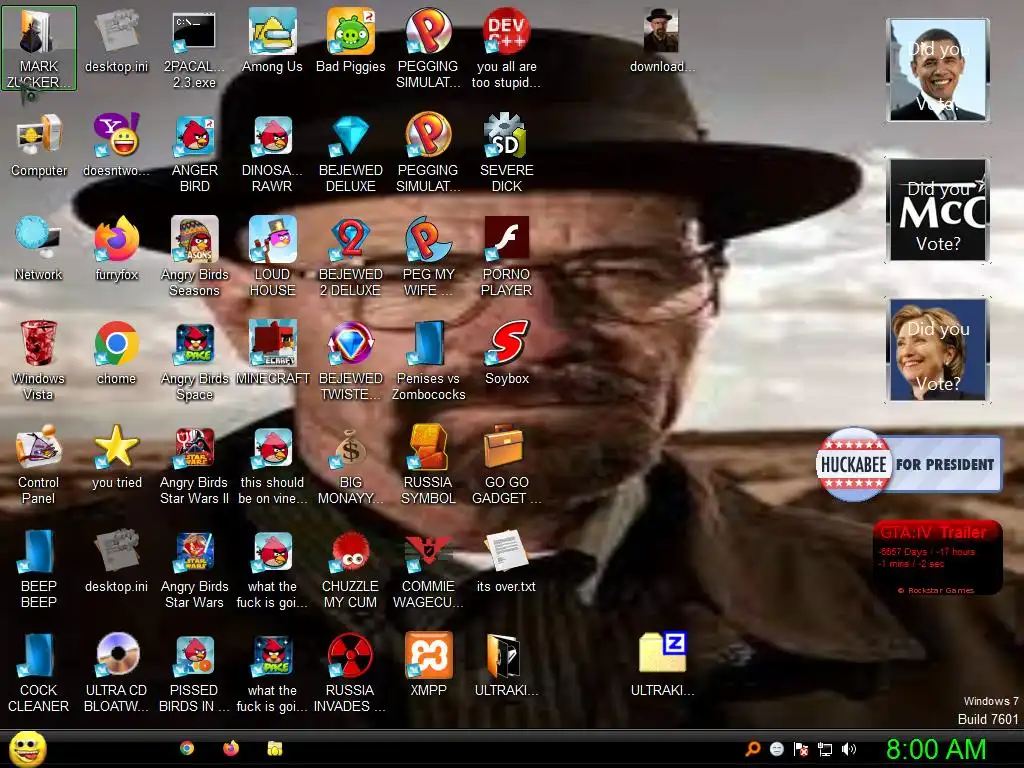Click the network tray icon

point(825,749)
